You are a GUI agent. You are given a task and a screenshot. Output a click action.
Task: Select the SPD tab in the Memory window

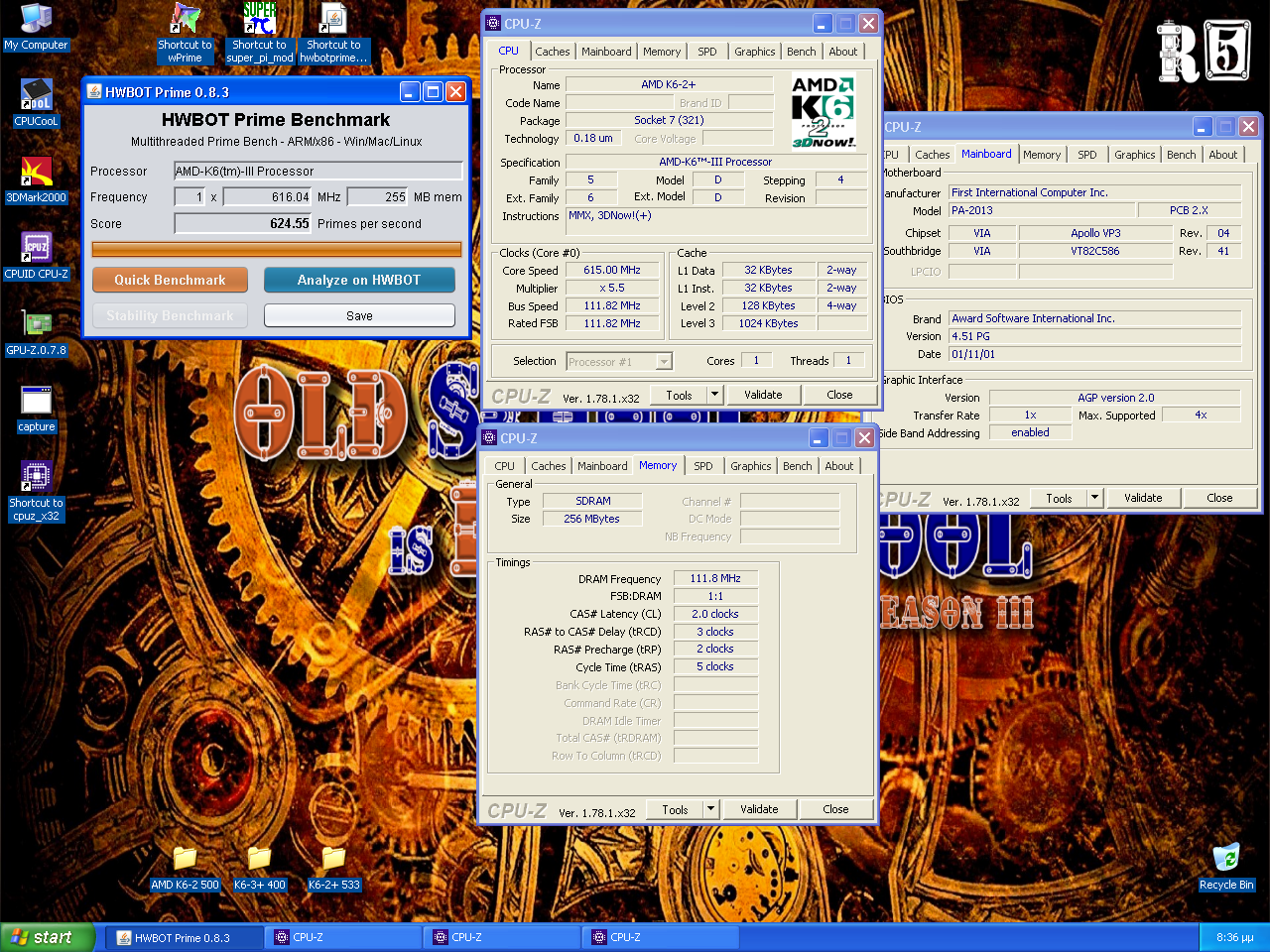pyautogui.click(x=702, y=466)
